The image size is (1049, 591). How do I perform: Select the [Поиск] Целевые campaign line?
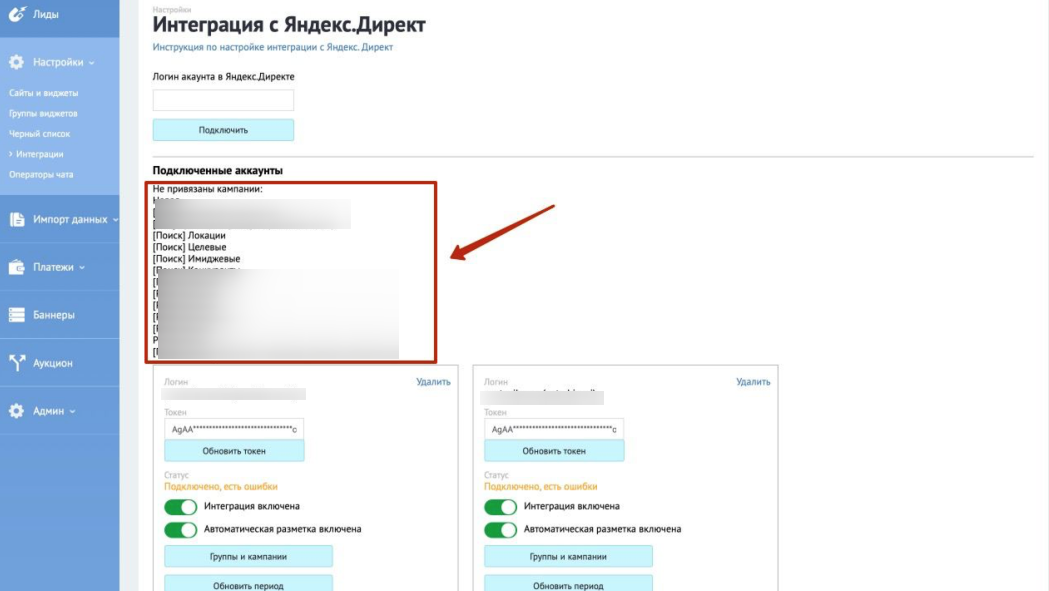tap(189, 247)
